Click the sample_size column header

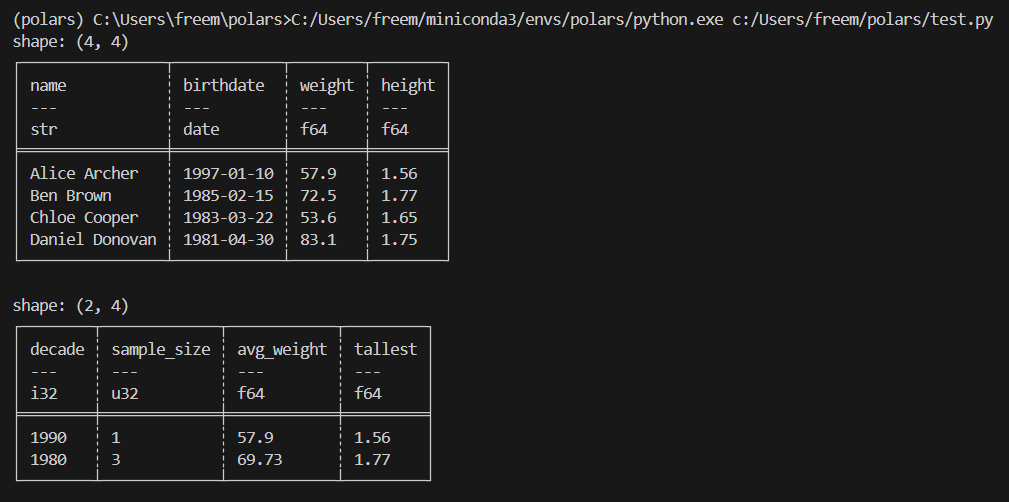[161, 349]
